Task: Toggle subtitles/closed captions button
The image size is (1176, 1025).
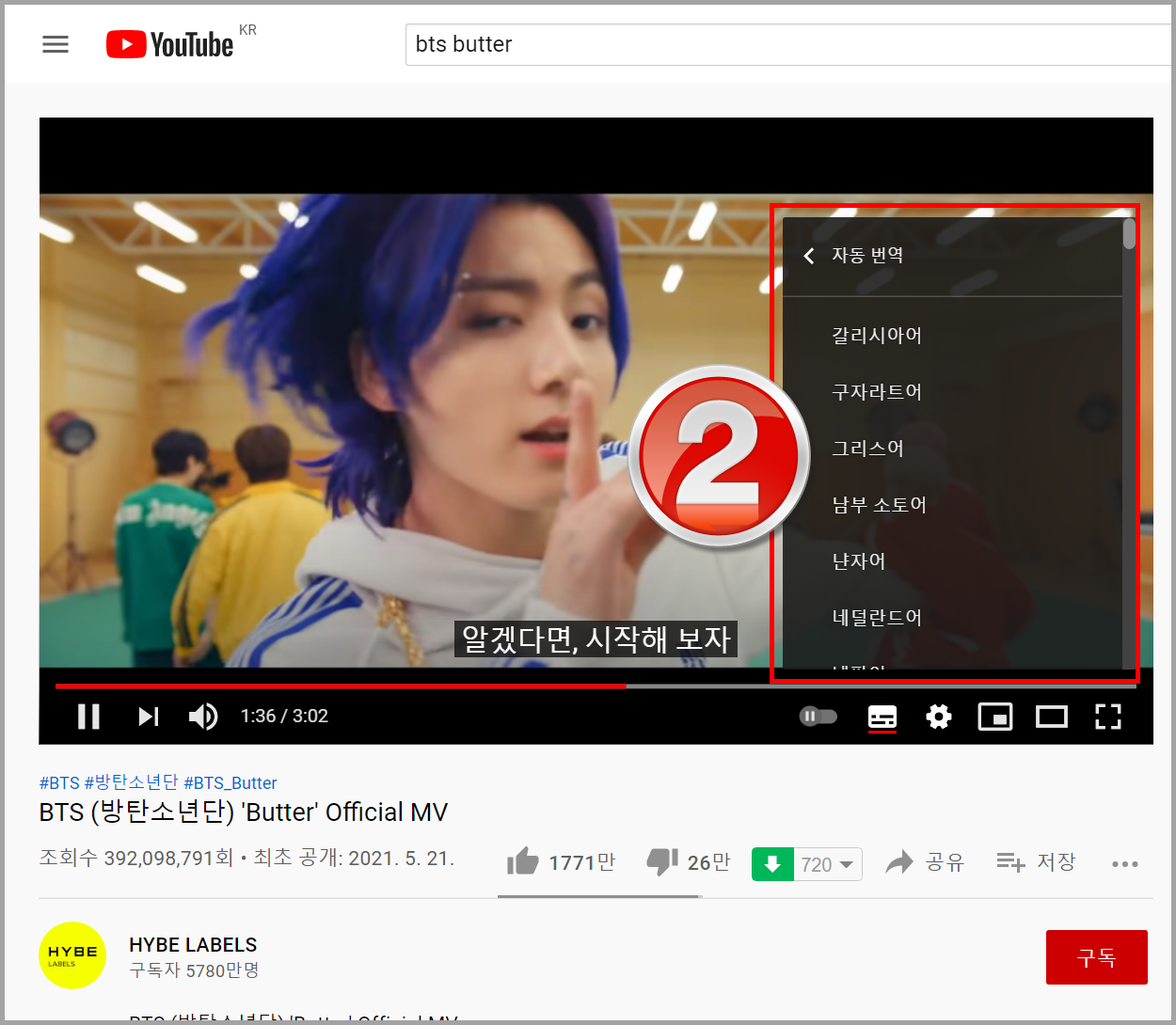Action: 882,717
